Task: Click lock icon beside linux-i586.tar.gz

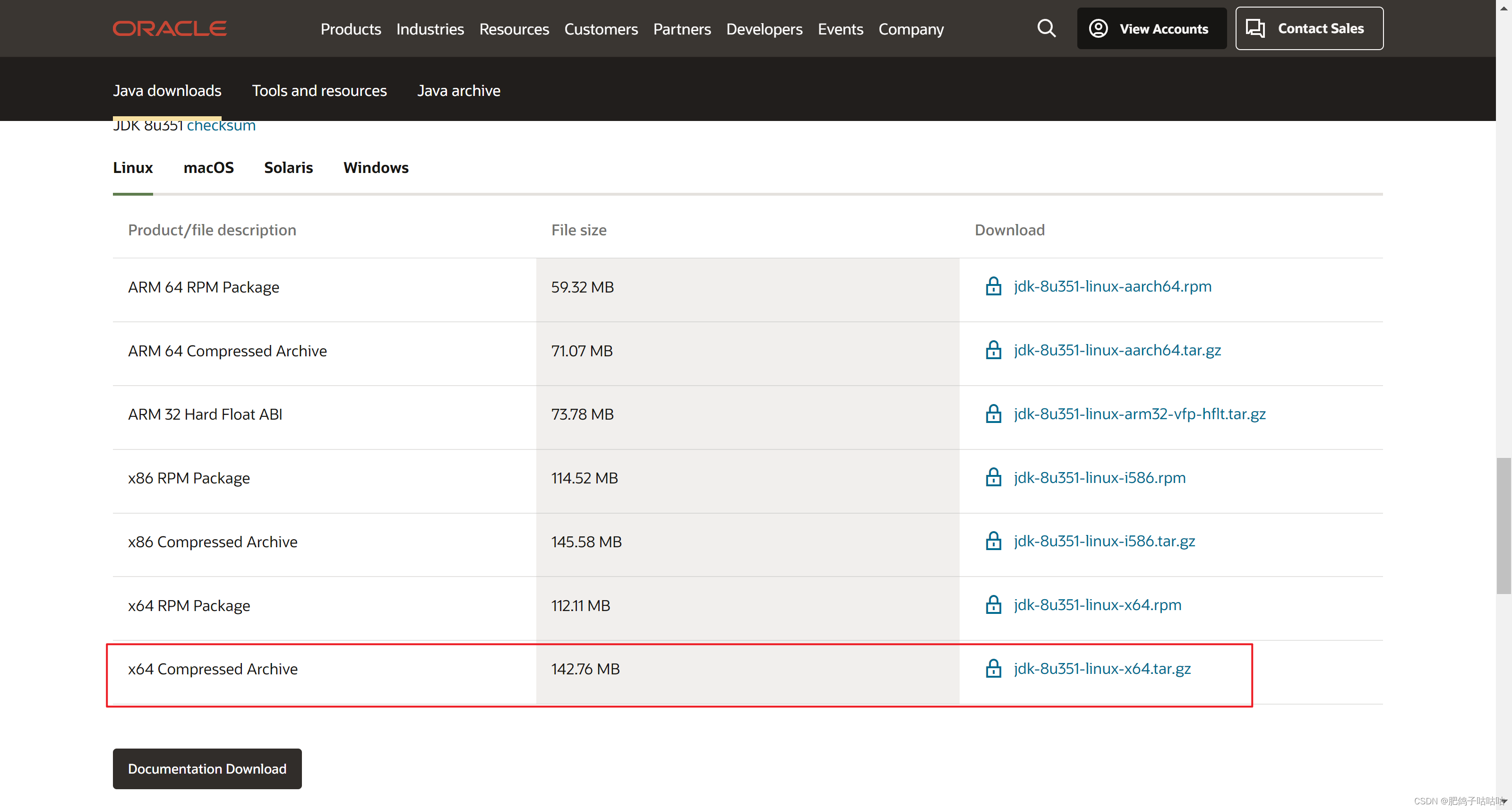Action: point(993,541)
